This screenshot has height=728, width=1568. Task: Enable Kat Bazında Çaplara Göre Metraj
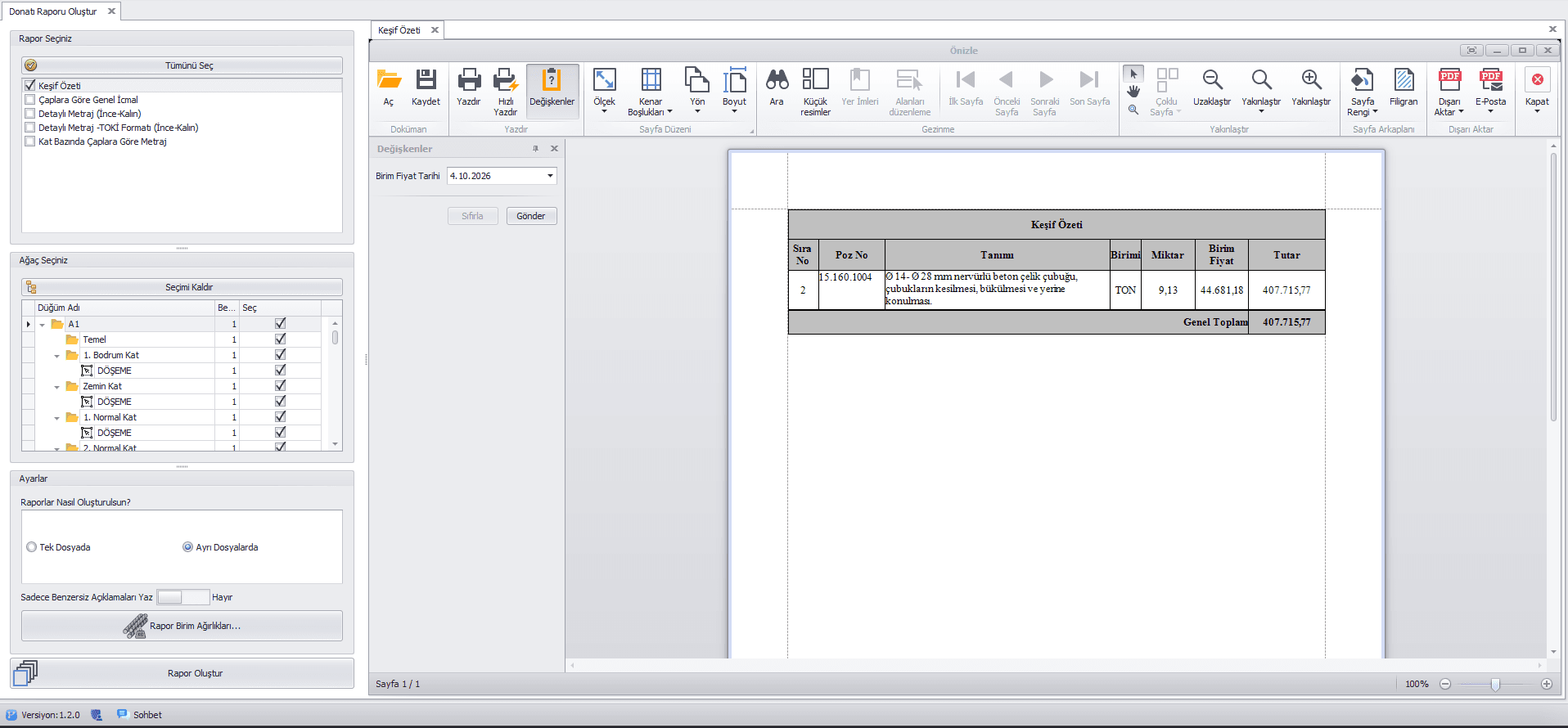pyautogui.click(x=30, y=142)
